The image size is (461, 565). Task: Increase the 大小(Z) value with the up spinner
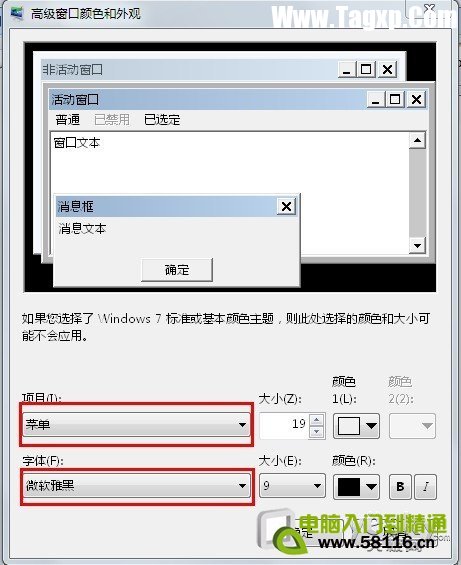316,419
